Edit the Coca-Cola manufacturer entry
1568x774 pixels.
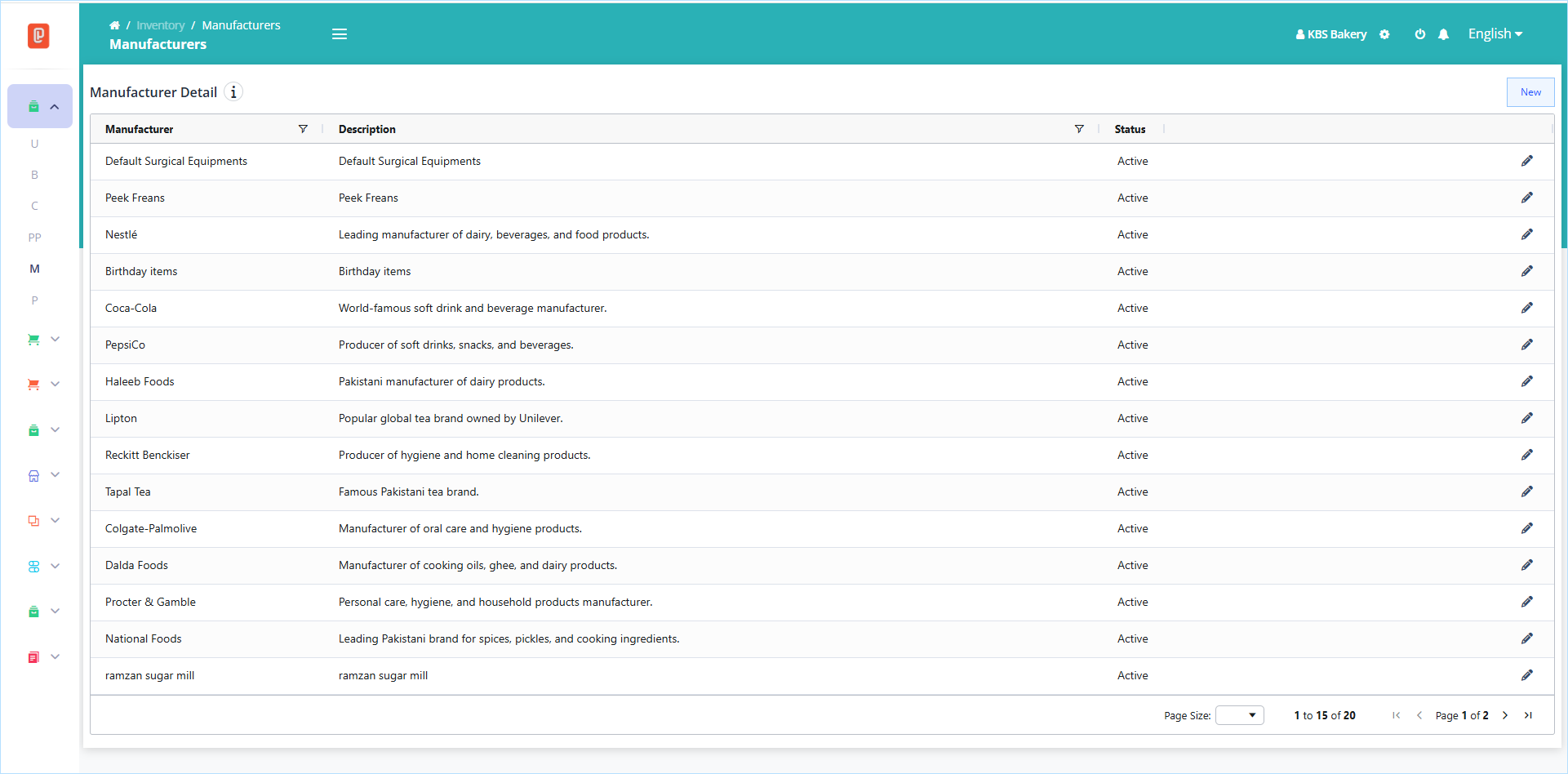(x=1526, y=308)
